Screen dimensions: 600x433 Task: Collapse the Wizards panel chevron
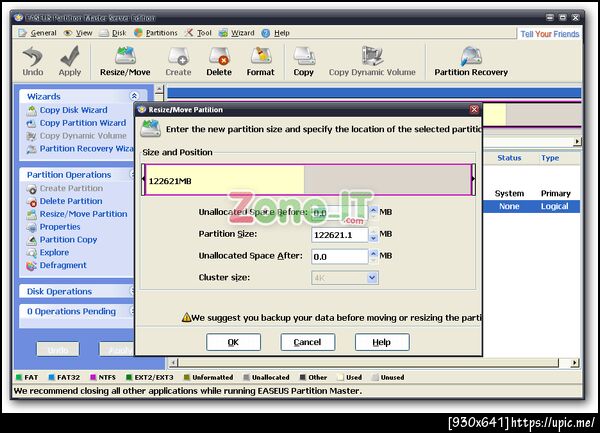pos(134,96)
